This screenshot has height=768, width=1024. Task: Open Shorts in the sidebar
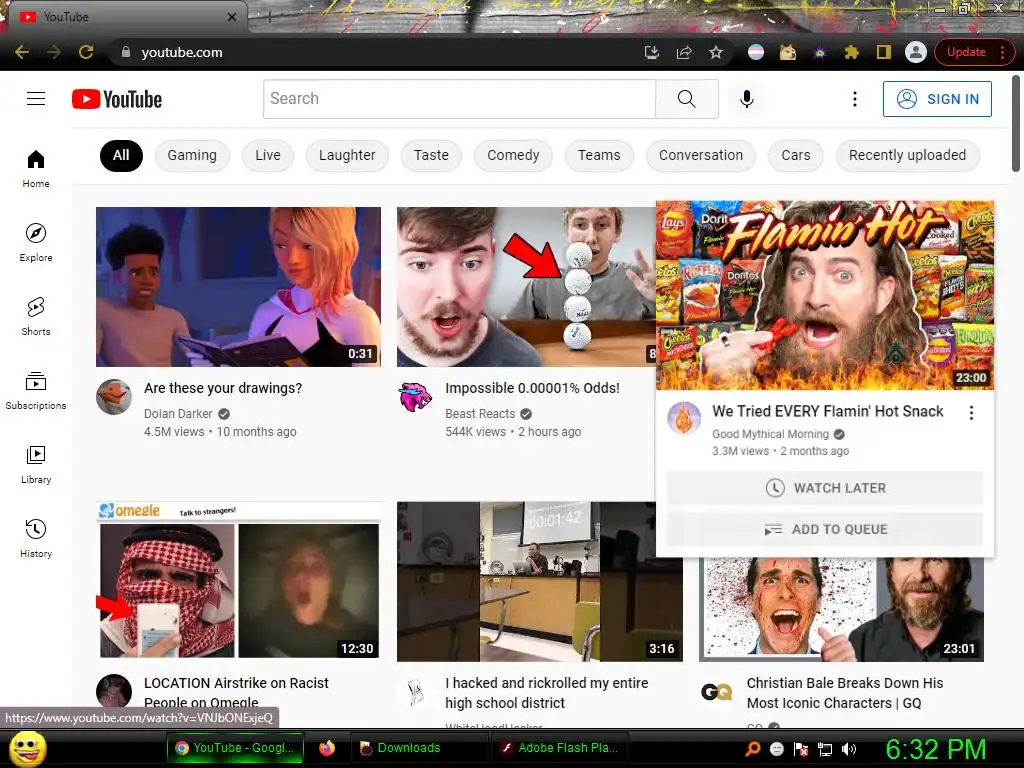coord(36,316)
